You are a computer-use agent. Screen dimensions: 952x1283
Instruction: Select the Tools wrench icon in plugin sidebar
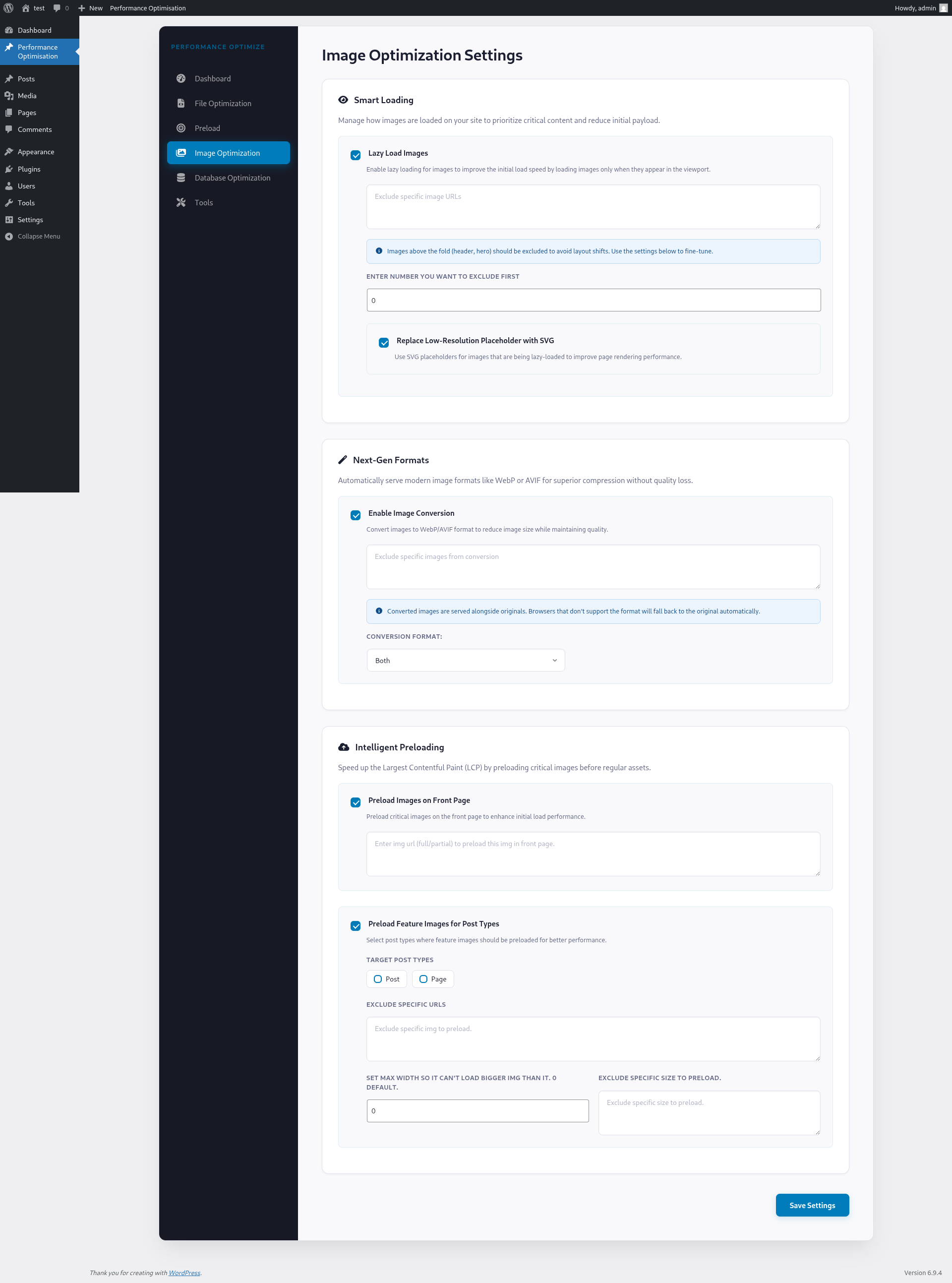[180, 202]
